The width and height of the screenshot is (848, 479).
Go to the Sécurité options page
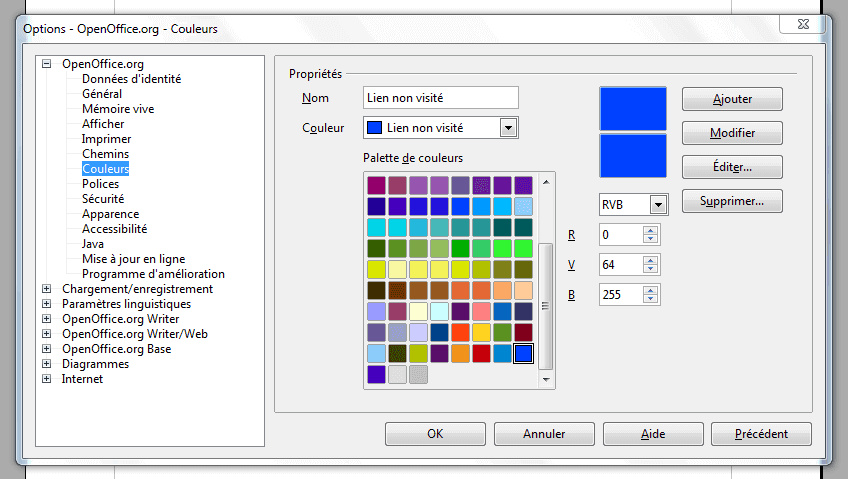pos(103,199)
